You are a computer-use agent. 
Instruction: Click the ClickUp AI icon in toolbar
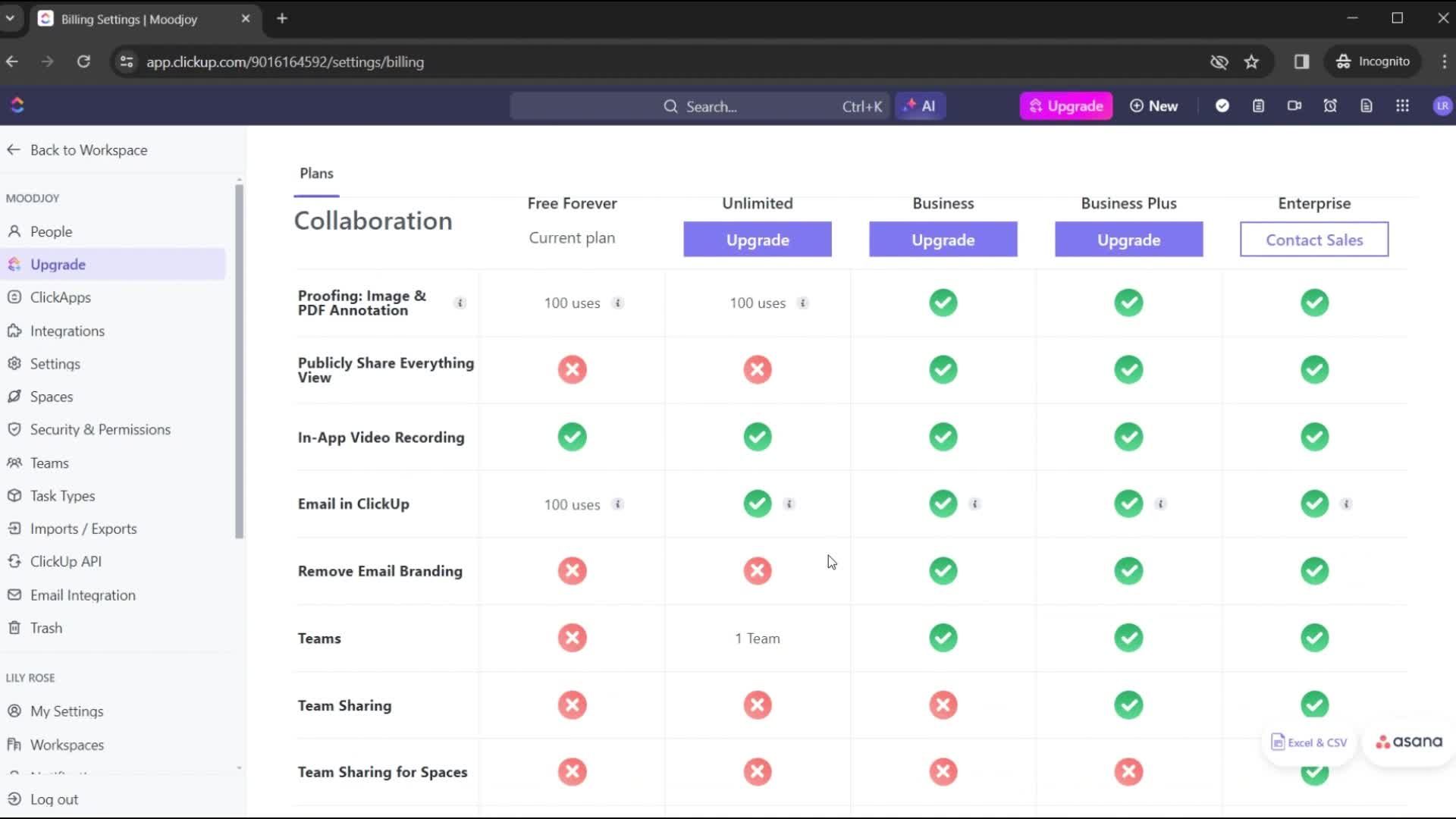[919, 105]
